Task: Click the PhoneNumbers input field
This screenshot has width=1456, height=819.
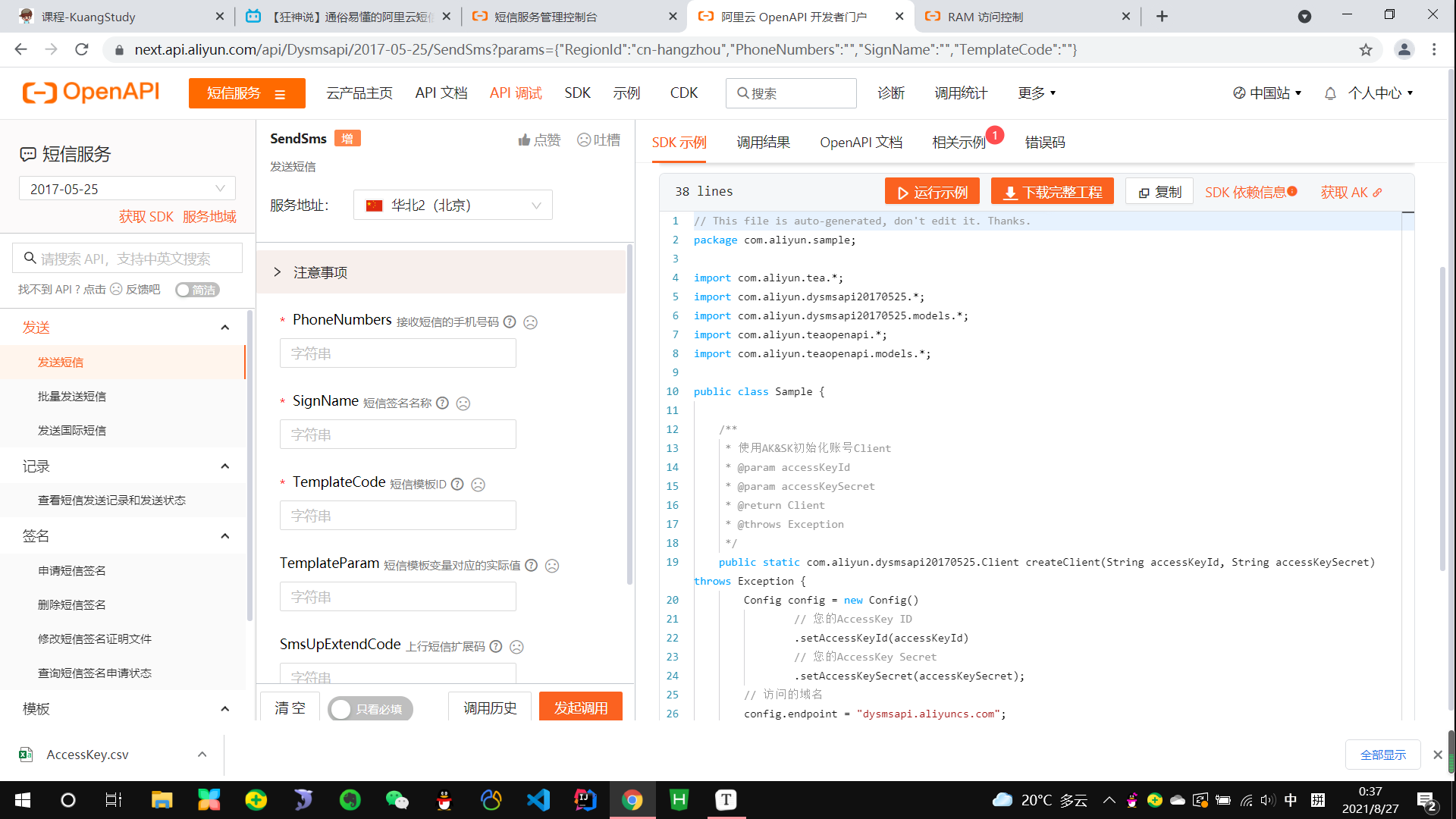Action: tap(398, 353)
